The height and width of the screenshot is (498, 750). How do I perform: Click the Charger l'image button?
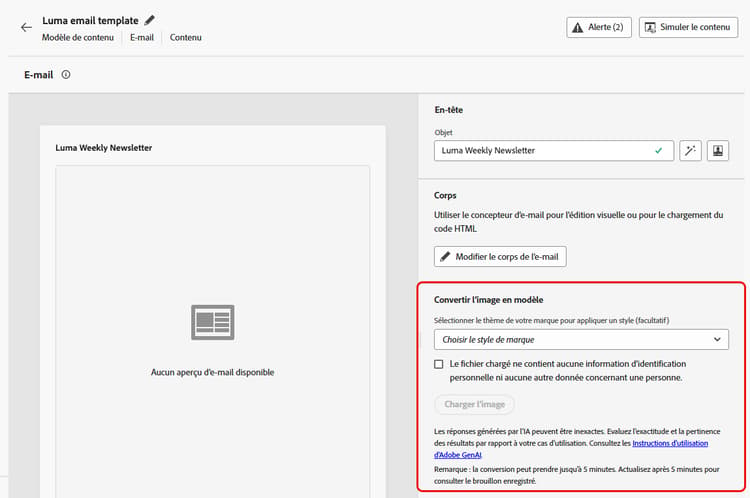474,404
